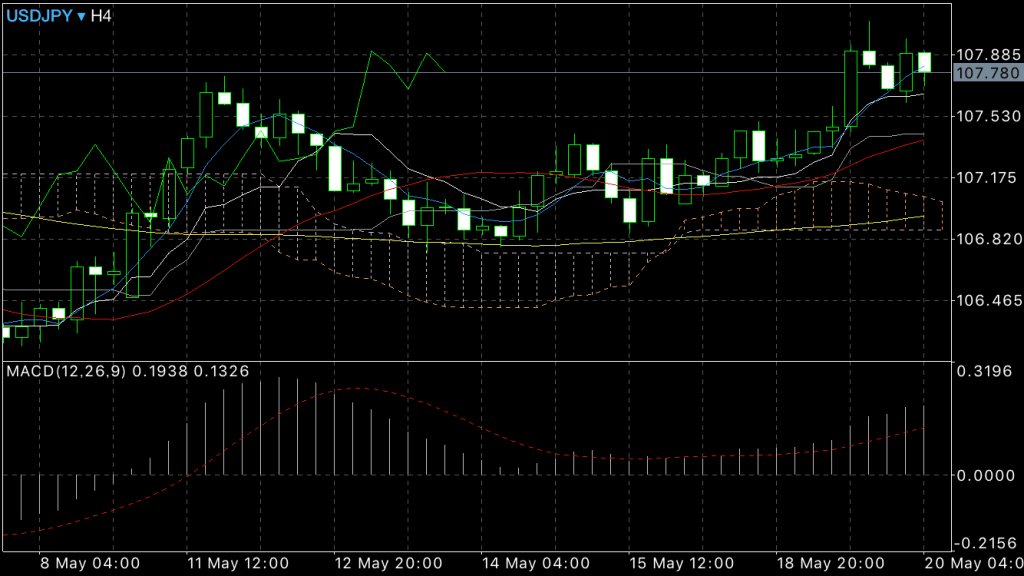Click the 106.465 price axis label

(988, 300)
